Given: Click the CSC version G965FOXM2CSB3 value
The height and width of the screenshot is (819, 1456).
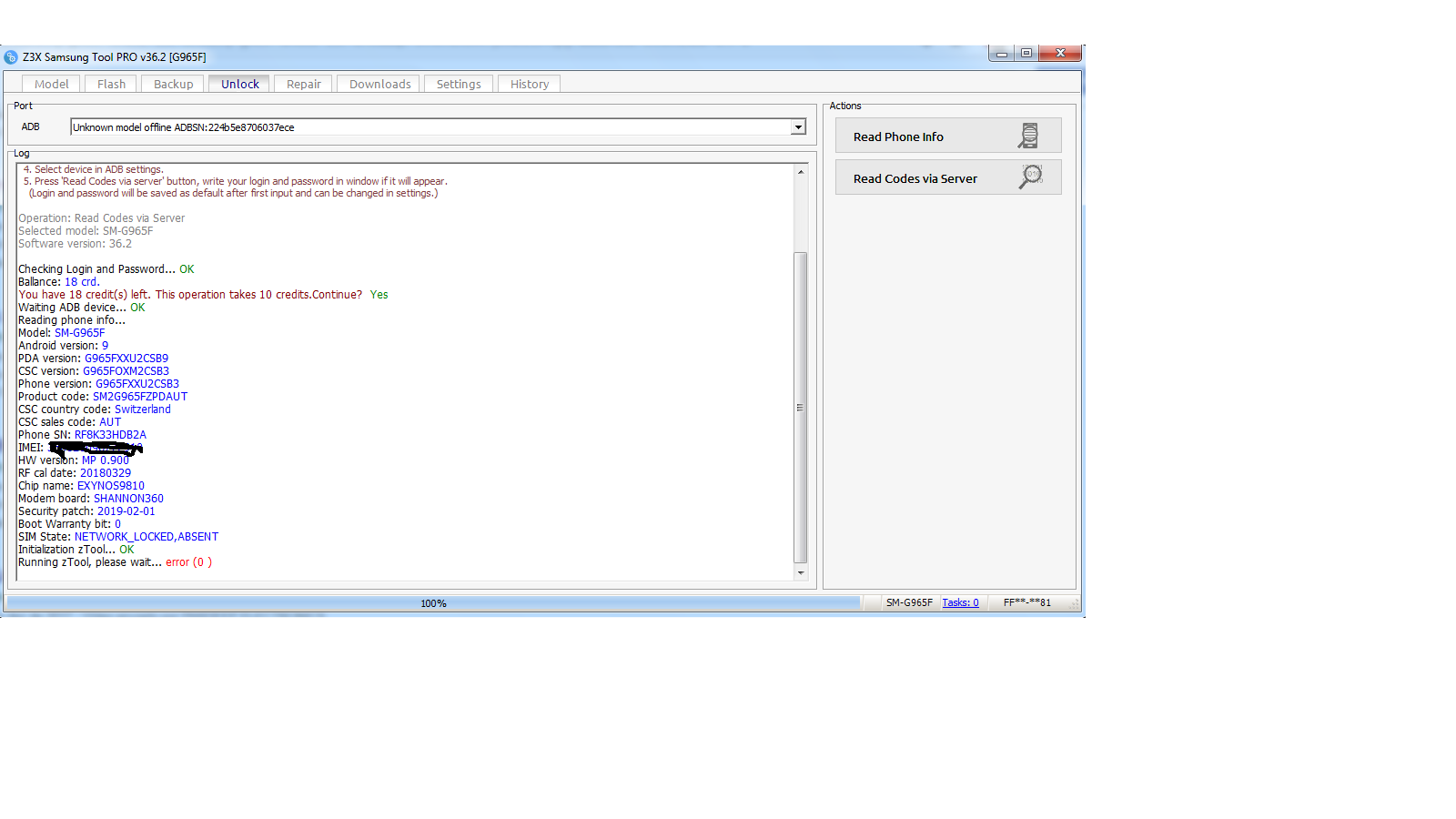Looking at the screenshot, I should coord(126,371).
